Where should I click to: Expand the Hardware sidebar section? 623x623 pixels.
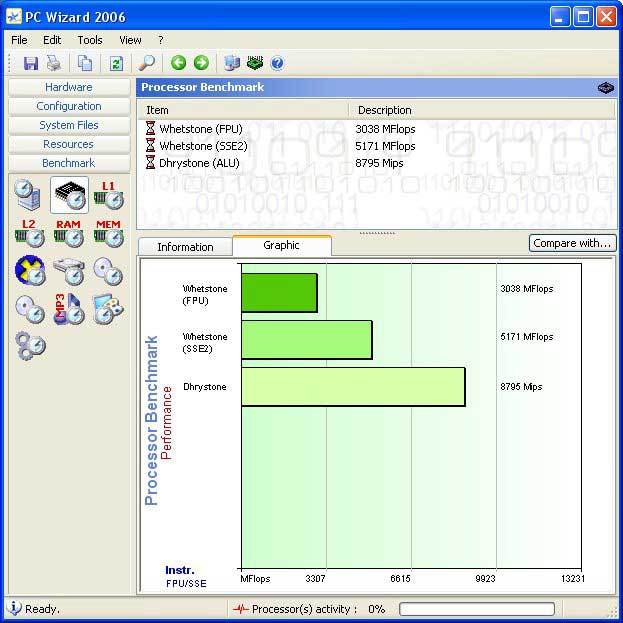[68, 87]
